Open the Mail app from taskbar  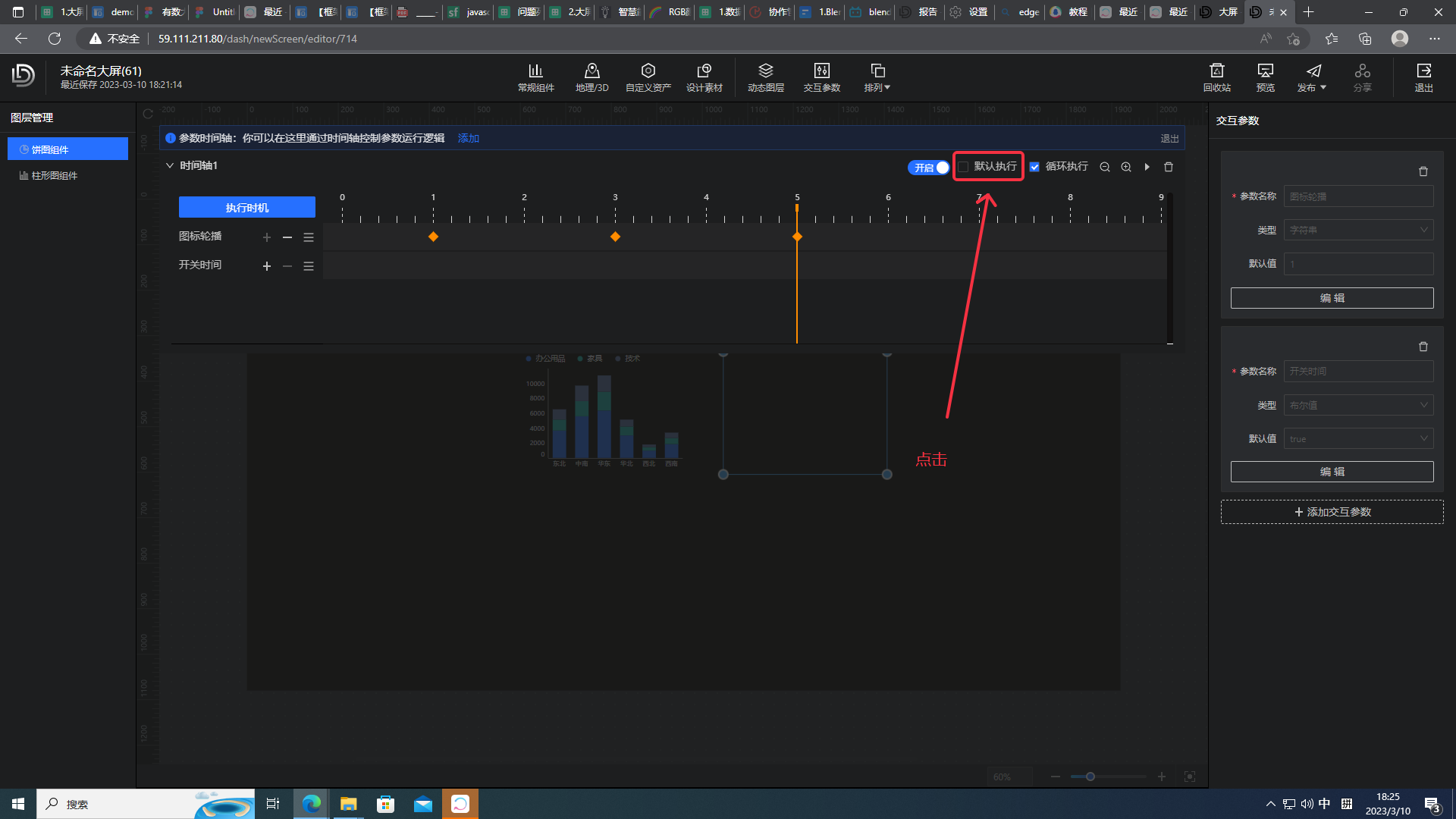coord(423,804)
